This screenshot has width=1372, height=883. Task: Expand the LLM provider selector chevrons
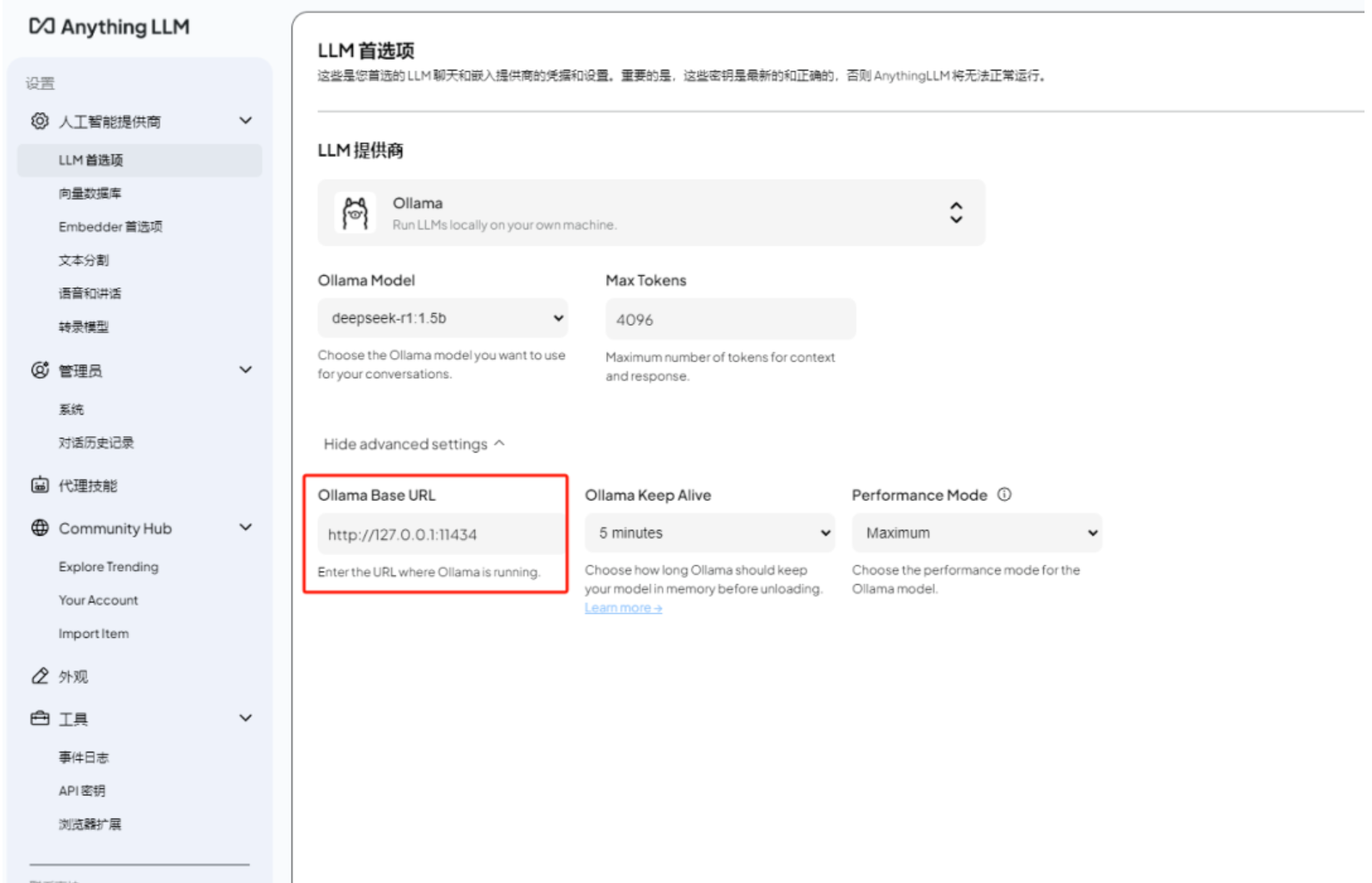[x=956, y=213]
